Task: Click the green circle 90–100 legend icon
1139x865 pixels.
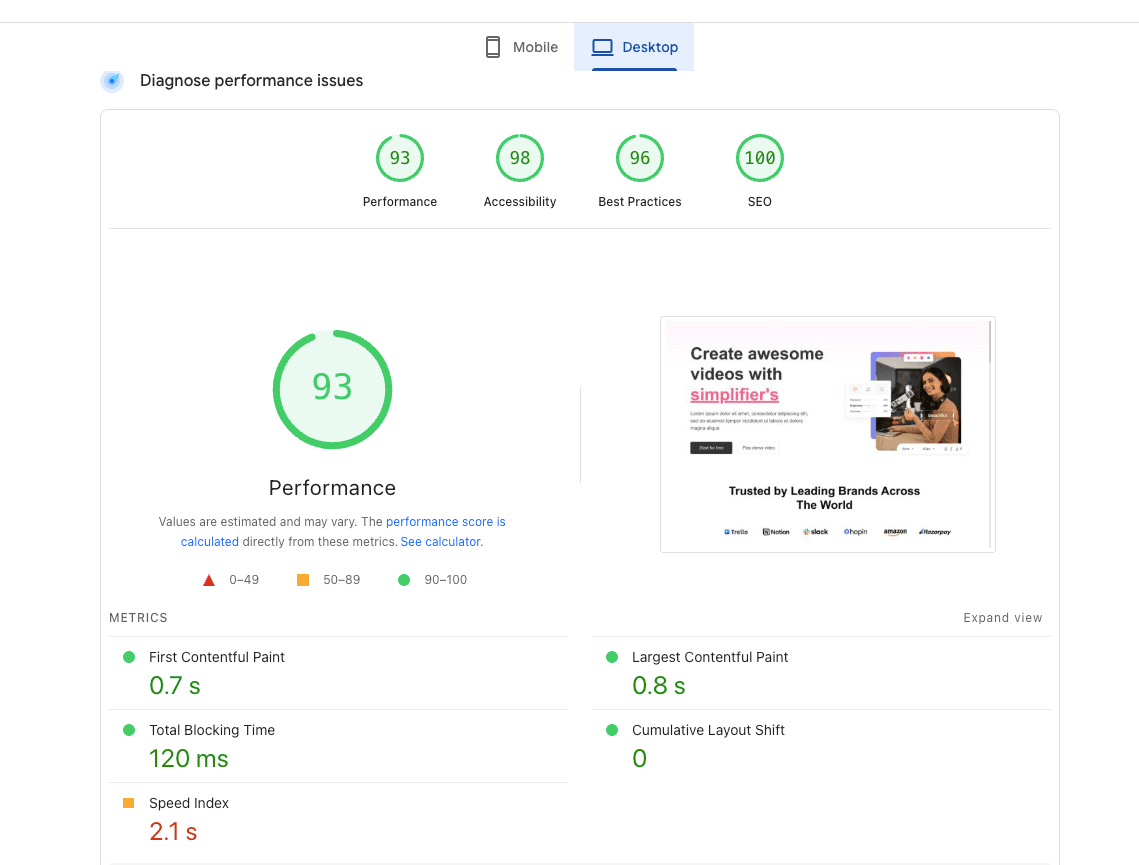Action: click(x=404, y=580)
